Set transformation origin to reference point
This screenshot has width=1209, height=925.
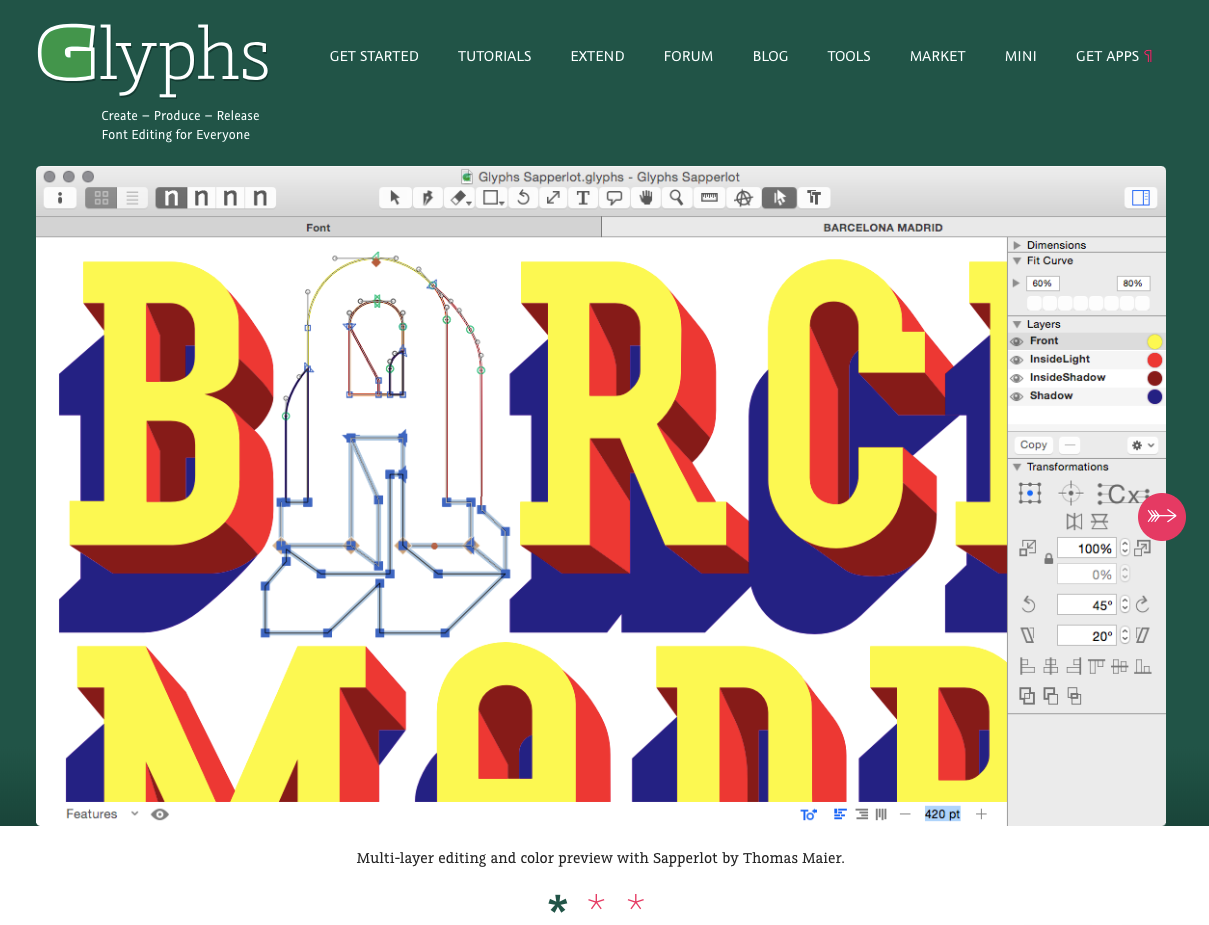pos(1071,493)
